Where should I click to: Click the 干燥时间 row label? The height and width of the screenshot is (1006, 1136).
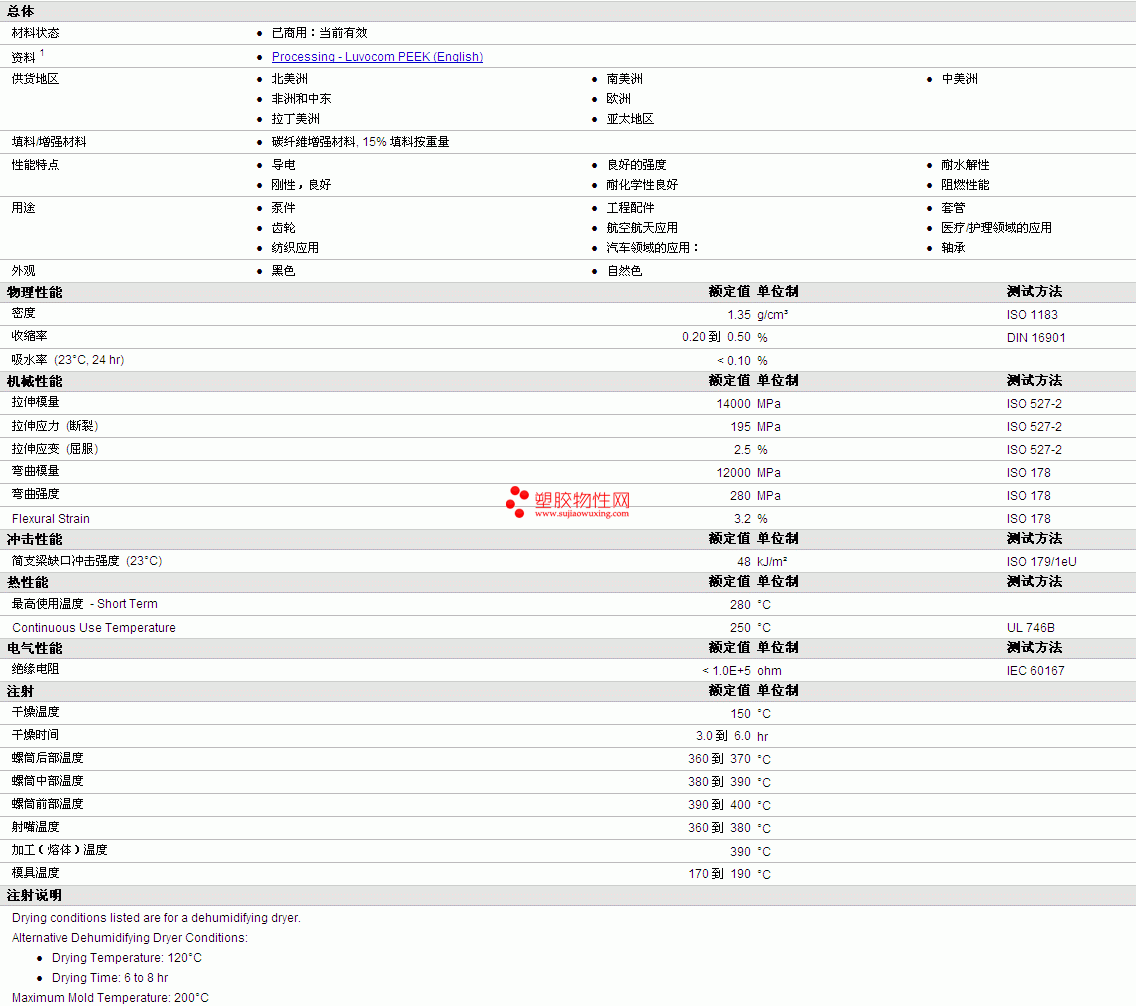(x=36, y=735)
